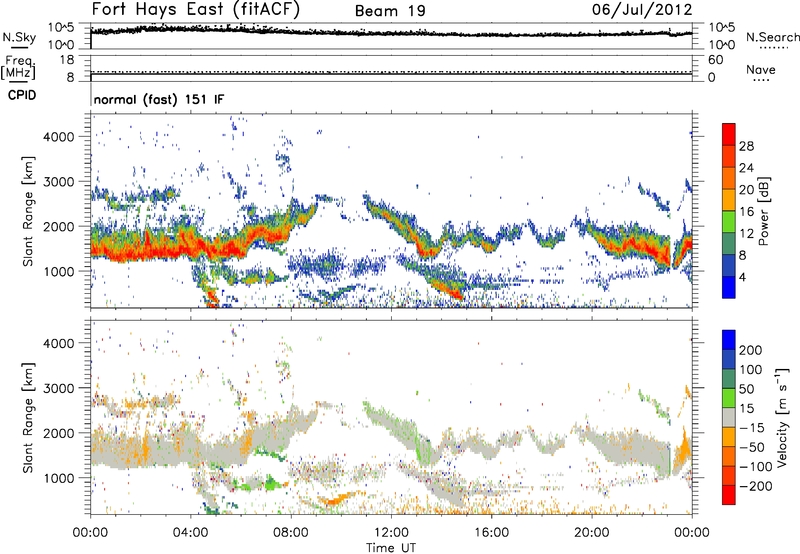
Task: Click the 04:00 time tick label
Action: [x=190, y=533]
